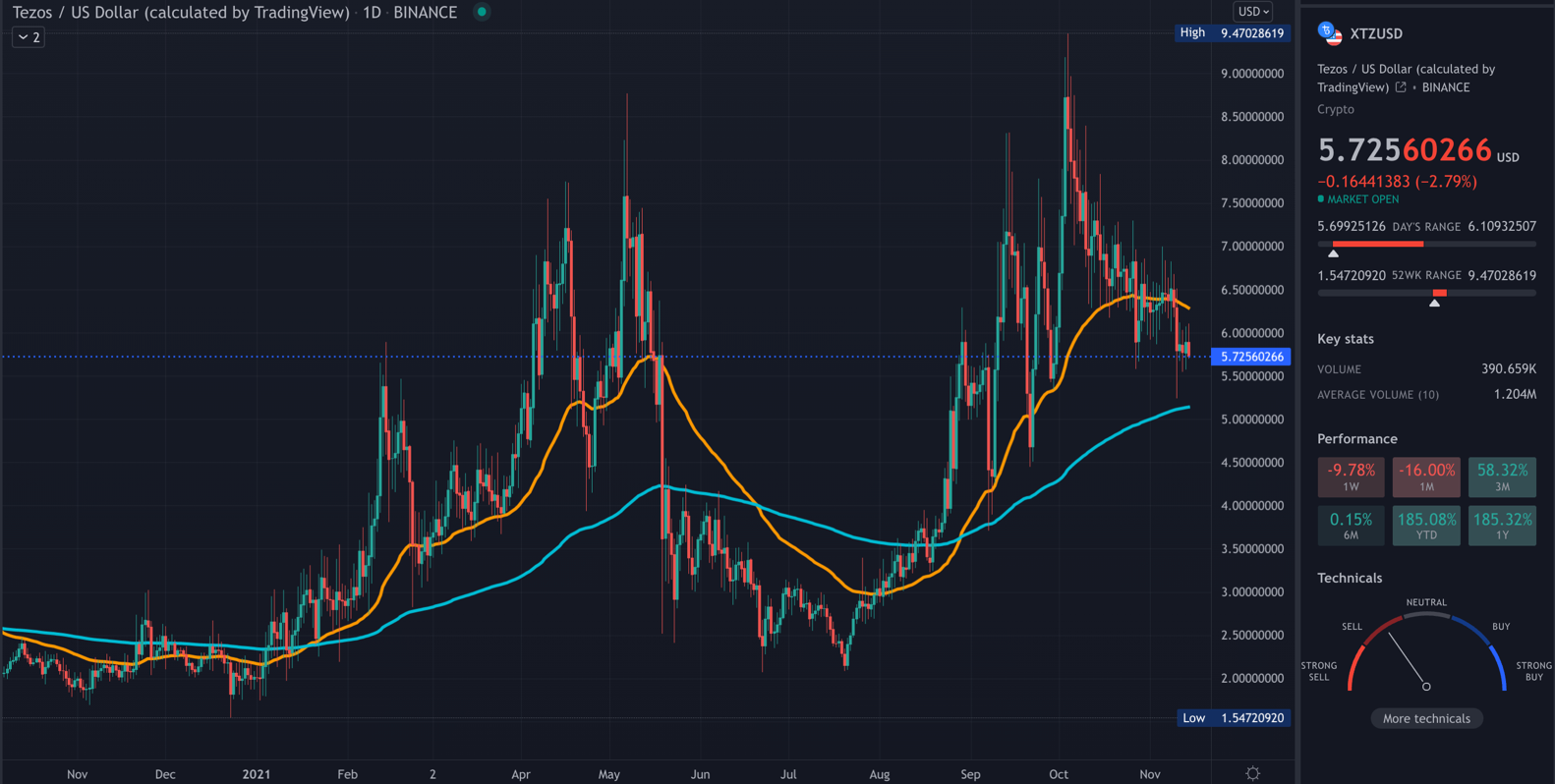Click the Nov label at time axis start
The height and width of the screenshot is (784, 1555).
coord(78,774)
